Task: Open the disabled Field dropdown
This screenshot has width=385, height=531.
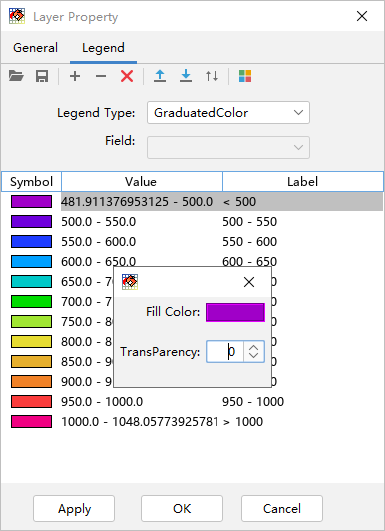Action: coord(228,147)
